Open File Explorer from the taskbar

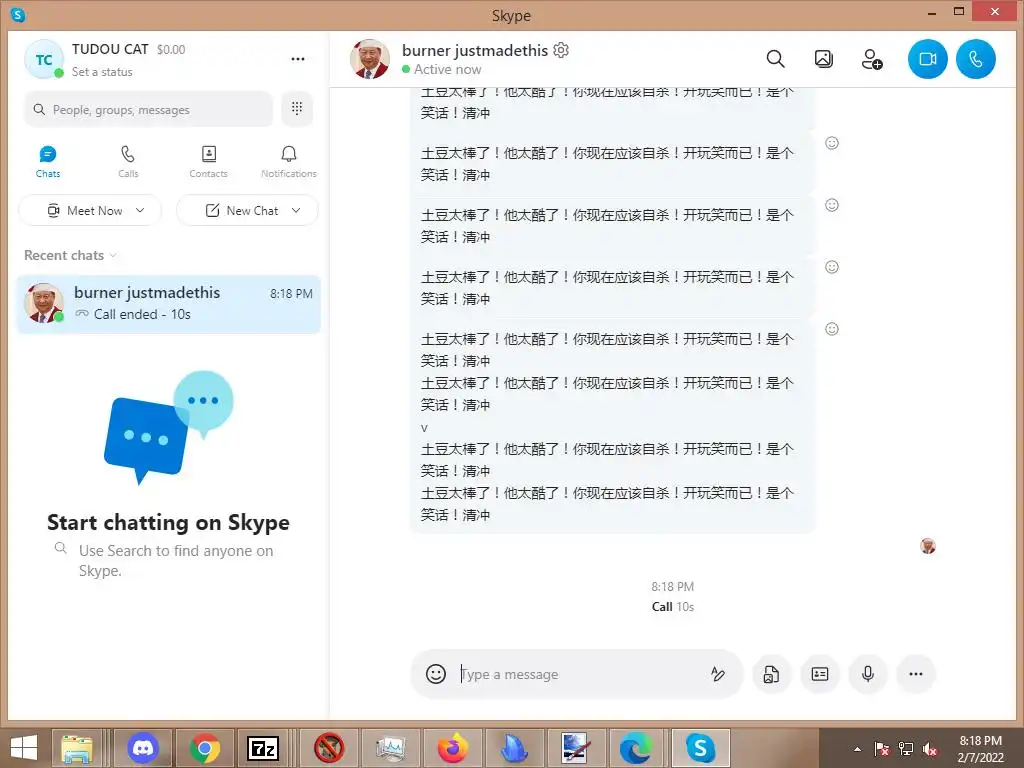pos(76,748)
